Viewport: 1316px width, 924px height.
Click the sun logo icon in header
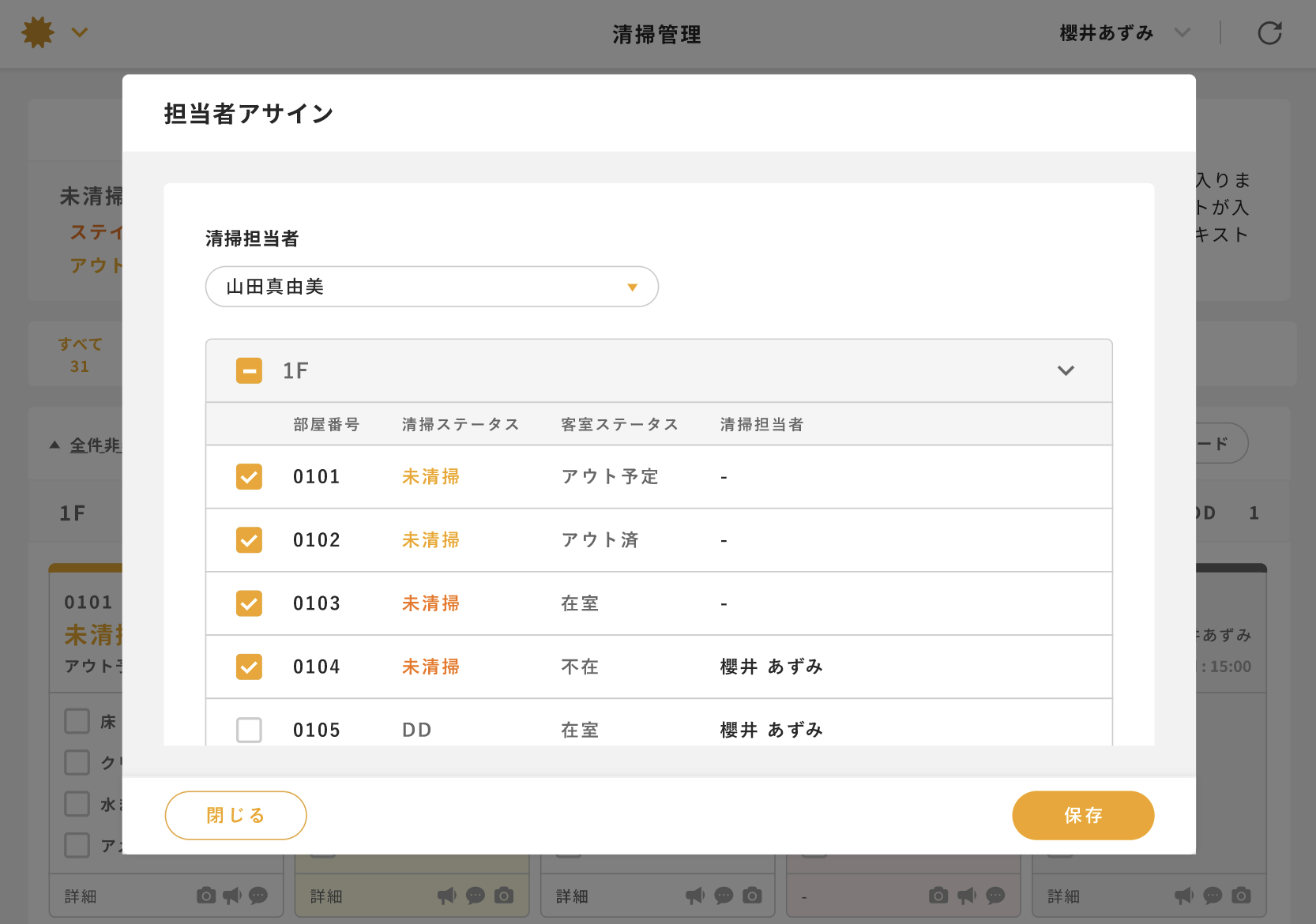[38, 32]
